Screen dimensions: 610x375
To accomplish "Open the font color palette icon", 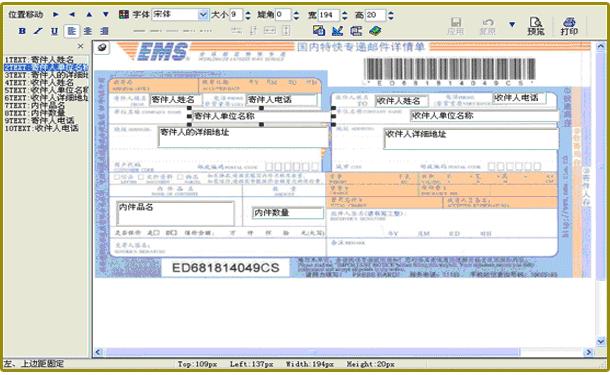I will coord(124,15).
